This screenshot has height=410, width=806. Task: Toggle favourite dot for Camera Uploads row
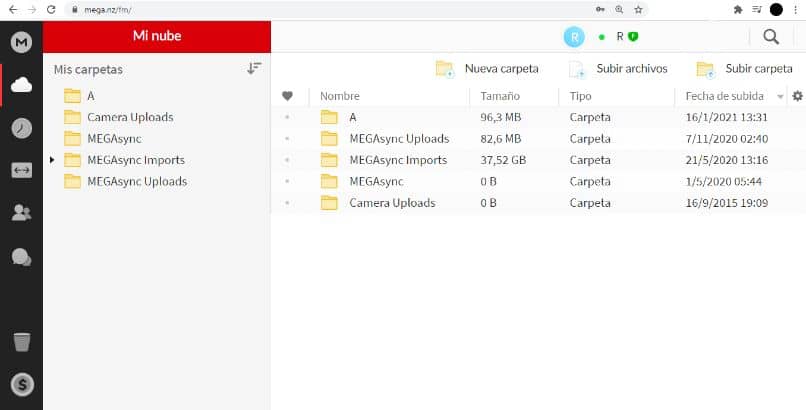(287, 203)
